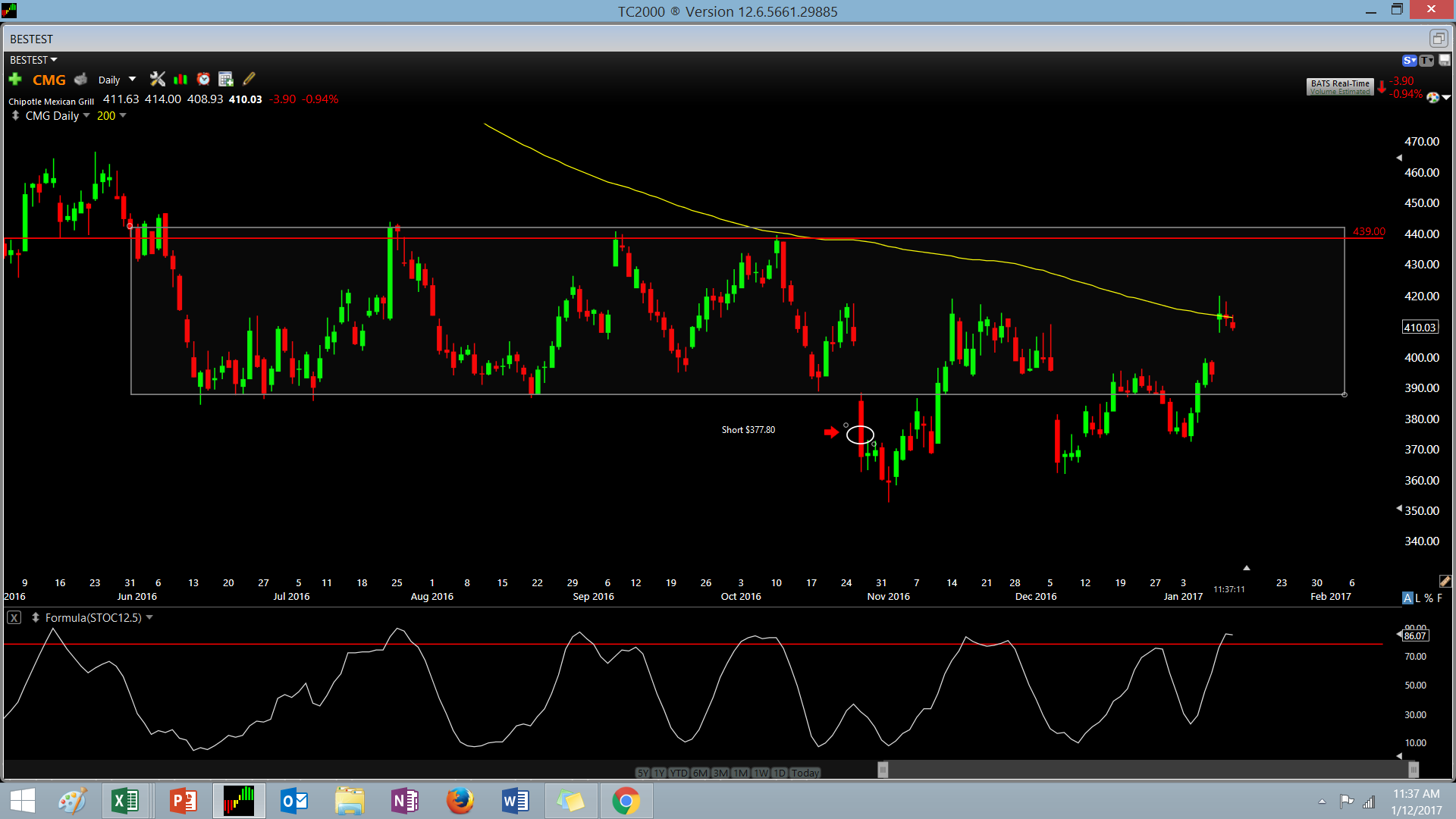This screenshot has width=1456, height=819.
Task: Toggle logarithmic scale L button
Action: click(x=1418, y=598)
